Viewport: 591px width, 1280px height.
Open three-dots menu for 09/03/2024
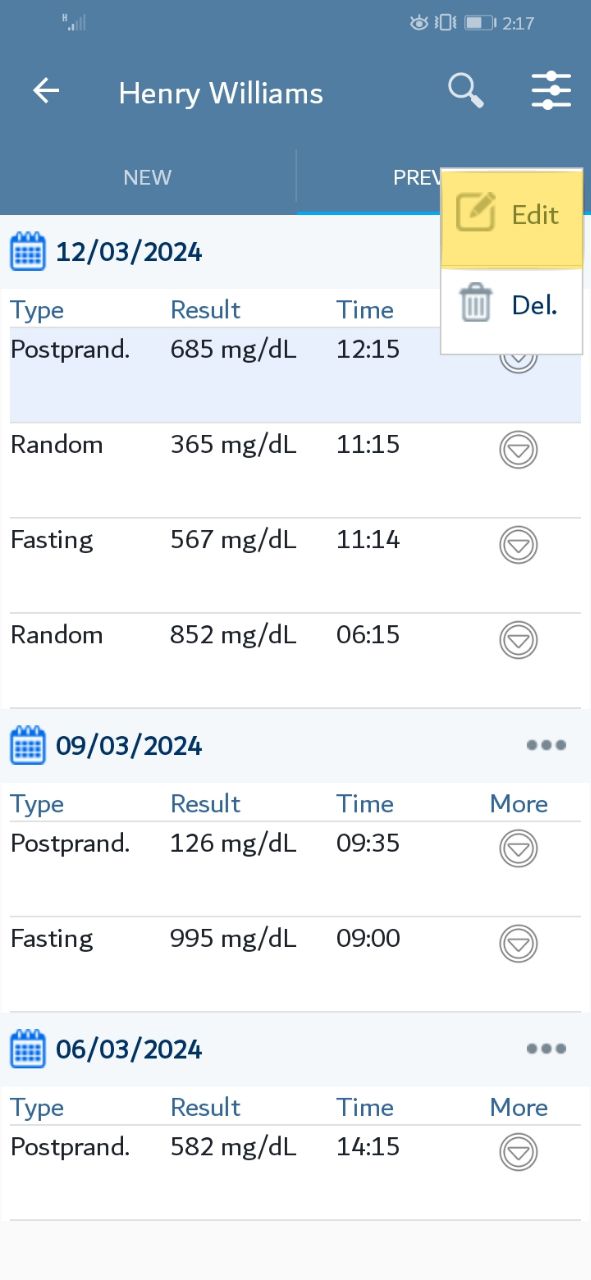pyautogui.click(x=546, y=745)
